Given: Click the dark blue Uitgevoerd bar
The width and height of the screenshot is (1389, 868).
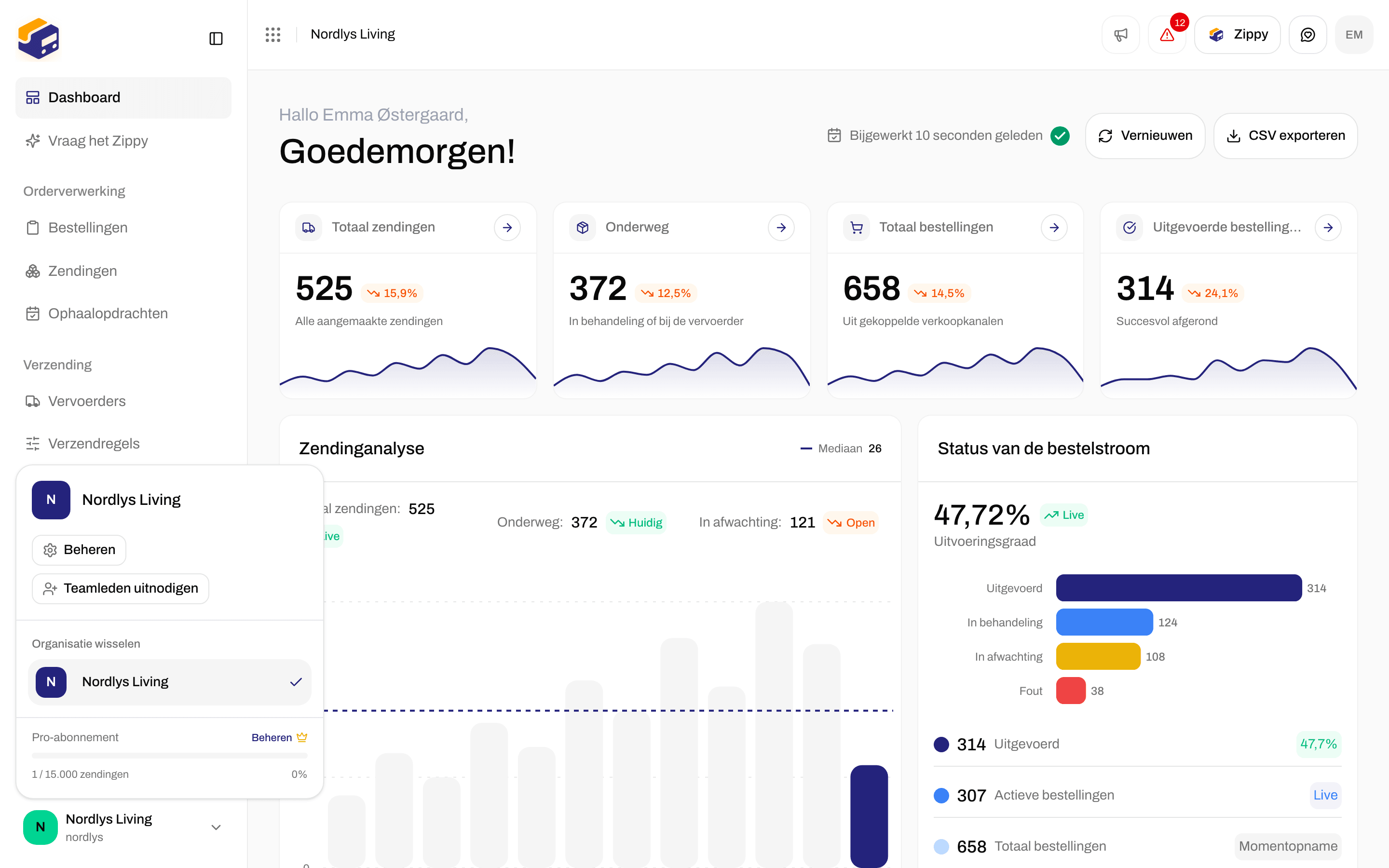Looking at the screenshot, I should coord(1178,588).
